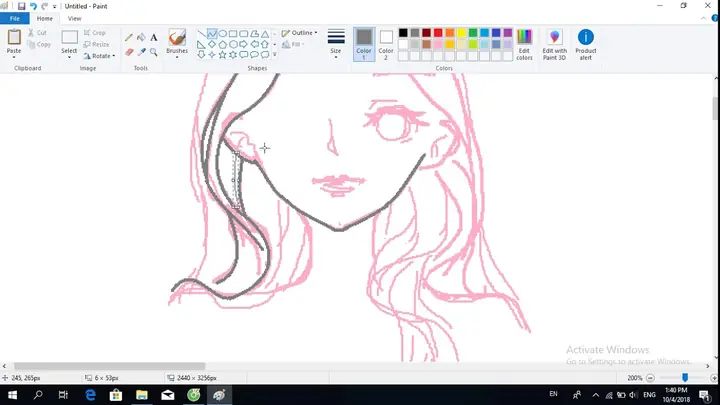Viewport: 720px width, 405px height.
Task: Select the Magnifier tool
Action: point(154,52)
